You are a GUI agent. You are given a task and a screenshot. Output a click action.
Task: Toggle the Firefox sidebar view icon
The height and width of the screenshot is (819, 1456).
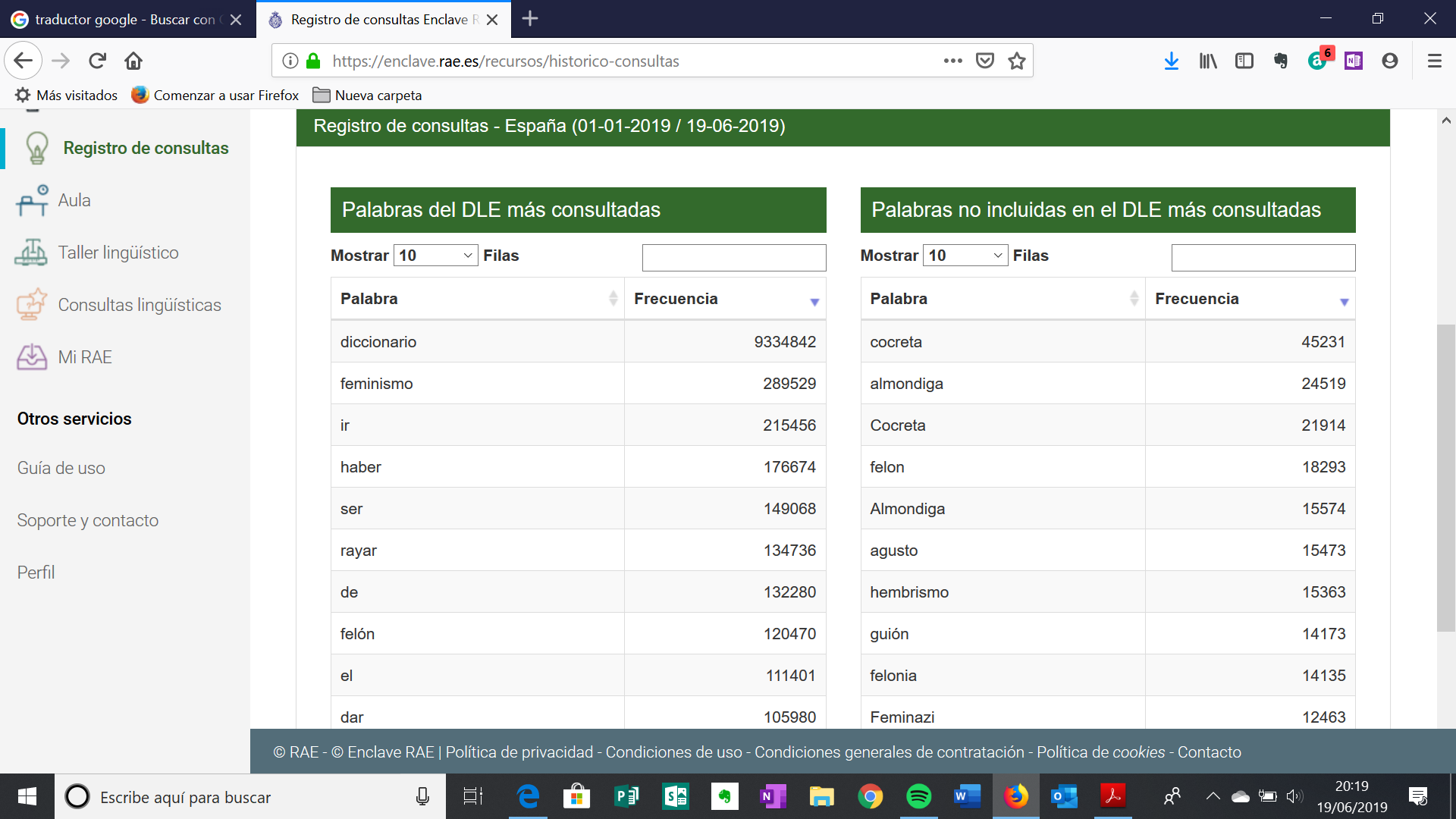coord(1244,61)
